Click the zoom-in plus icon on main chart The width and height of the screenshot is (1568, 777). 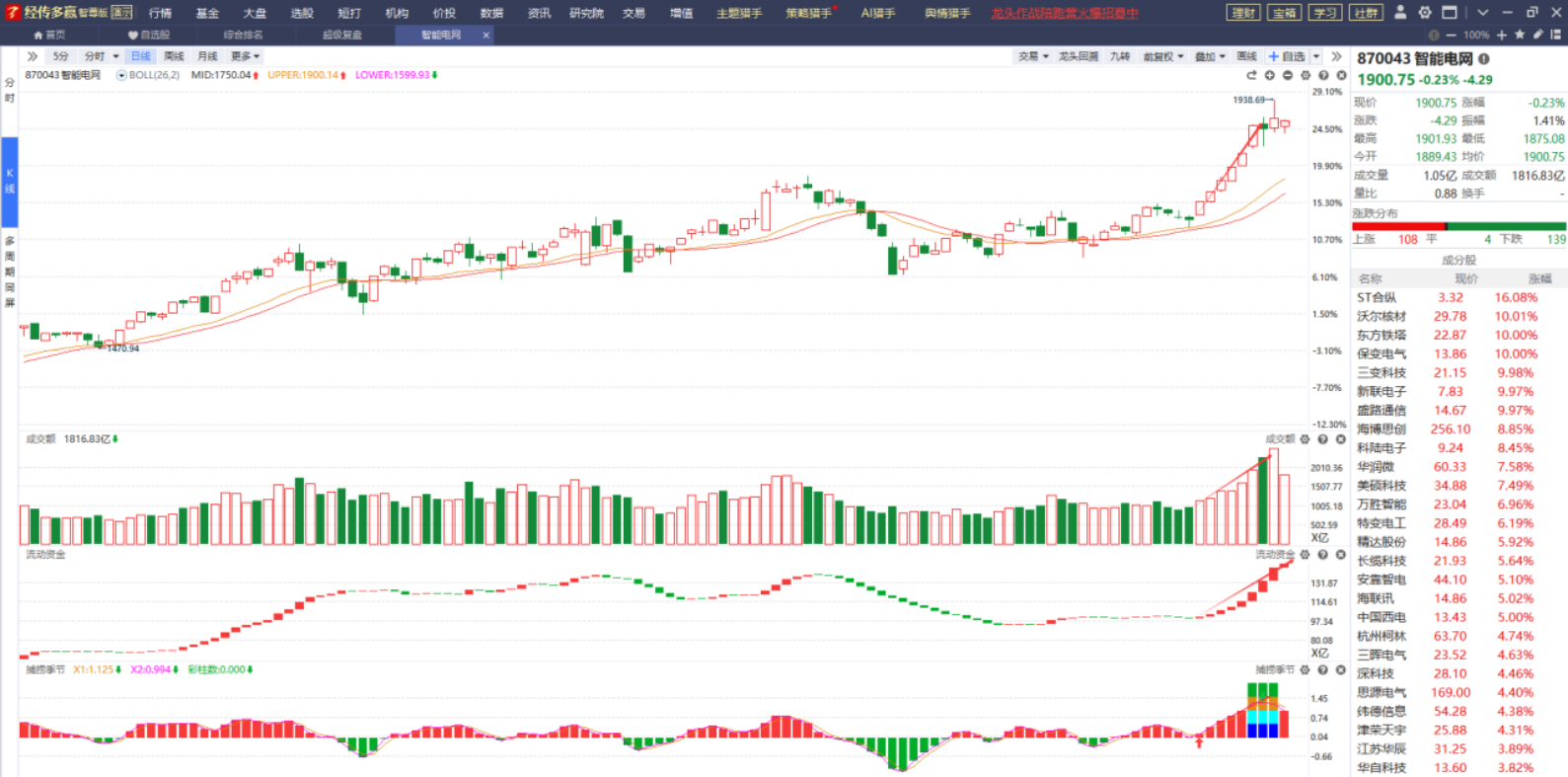pyautogui.click(x=1270, y=75)
